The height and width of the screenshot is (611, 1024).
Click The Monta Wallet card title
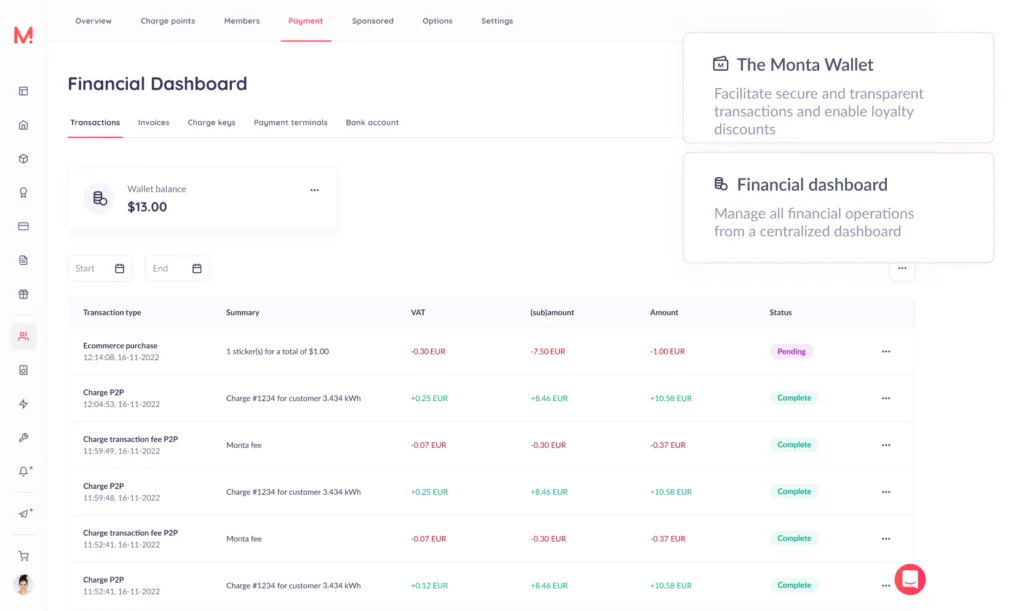coord(805,65)
